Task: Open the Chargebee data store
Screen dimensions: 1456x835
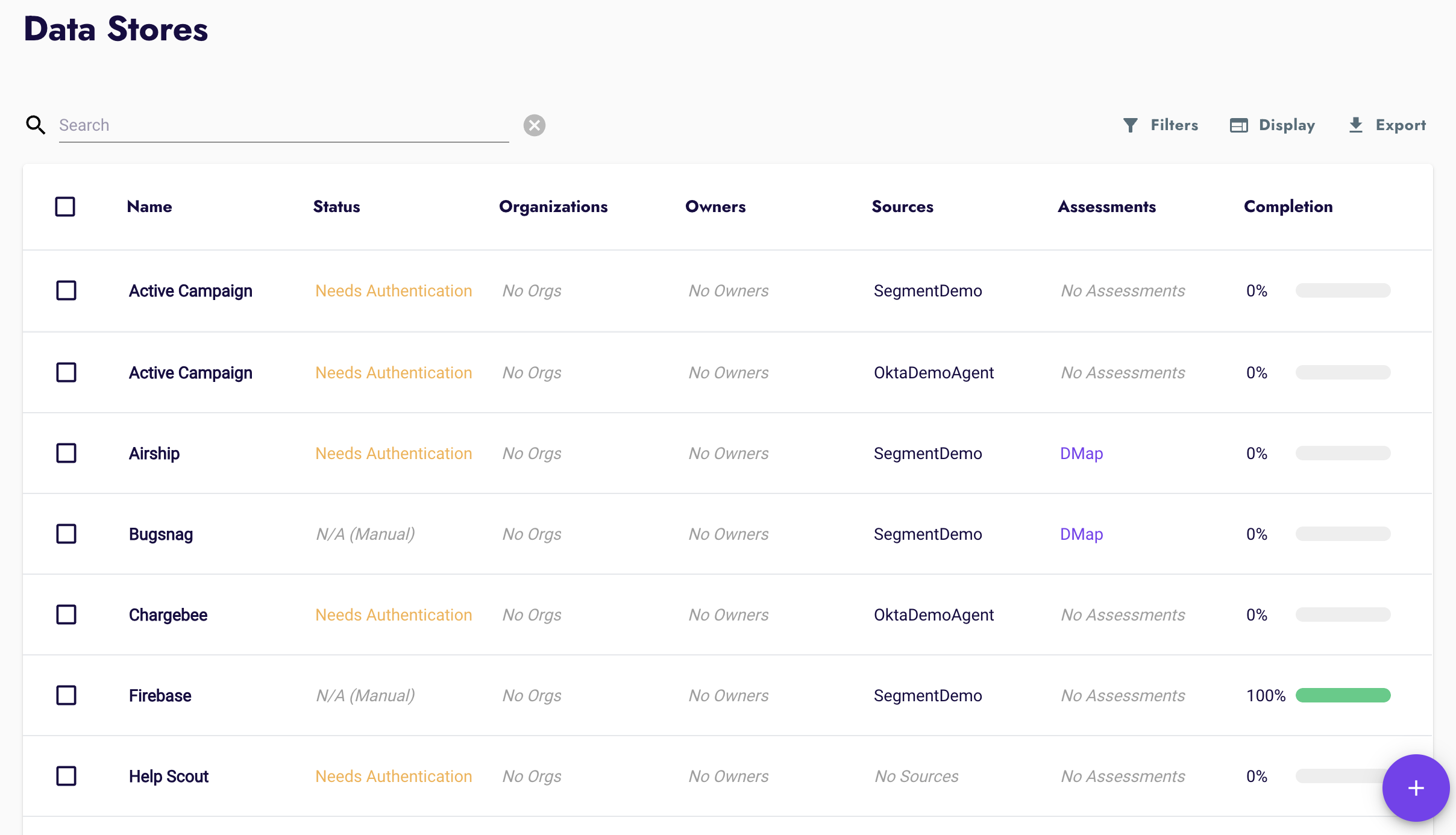Action: pos(168,615)
